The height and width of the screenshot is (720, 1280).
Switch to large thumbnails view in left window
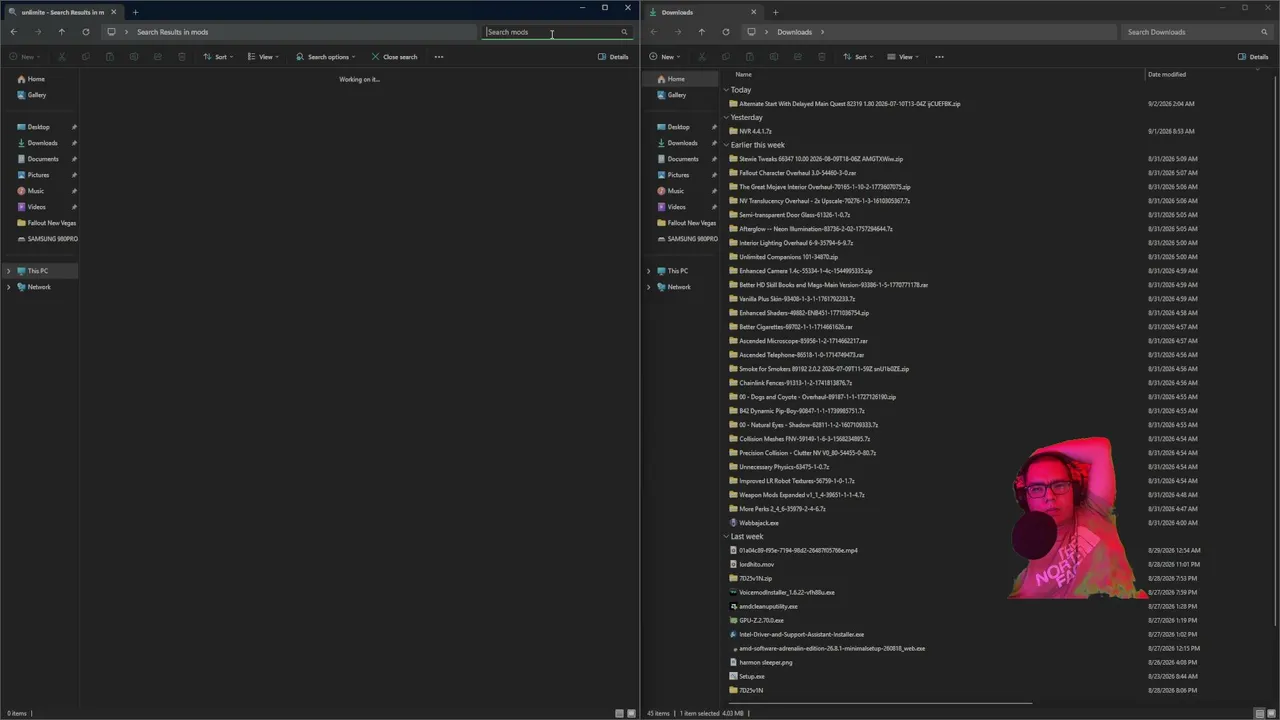click(x=631, y=713)
